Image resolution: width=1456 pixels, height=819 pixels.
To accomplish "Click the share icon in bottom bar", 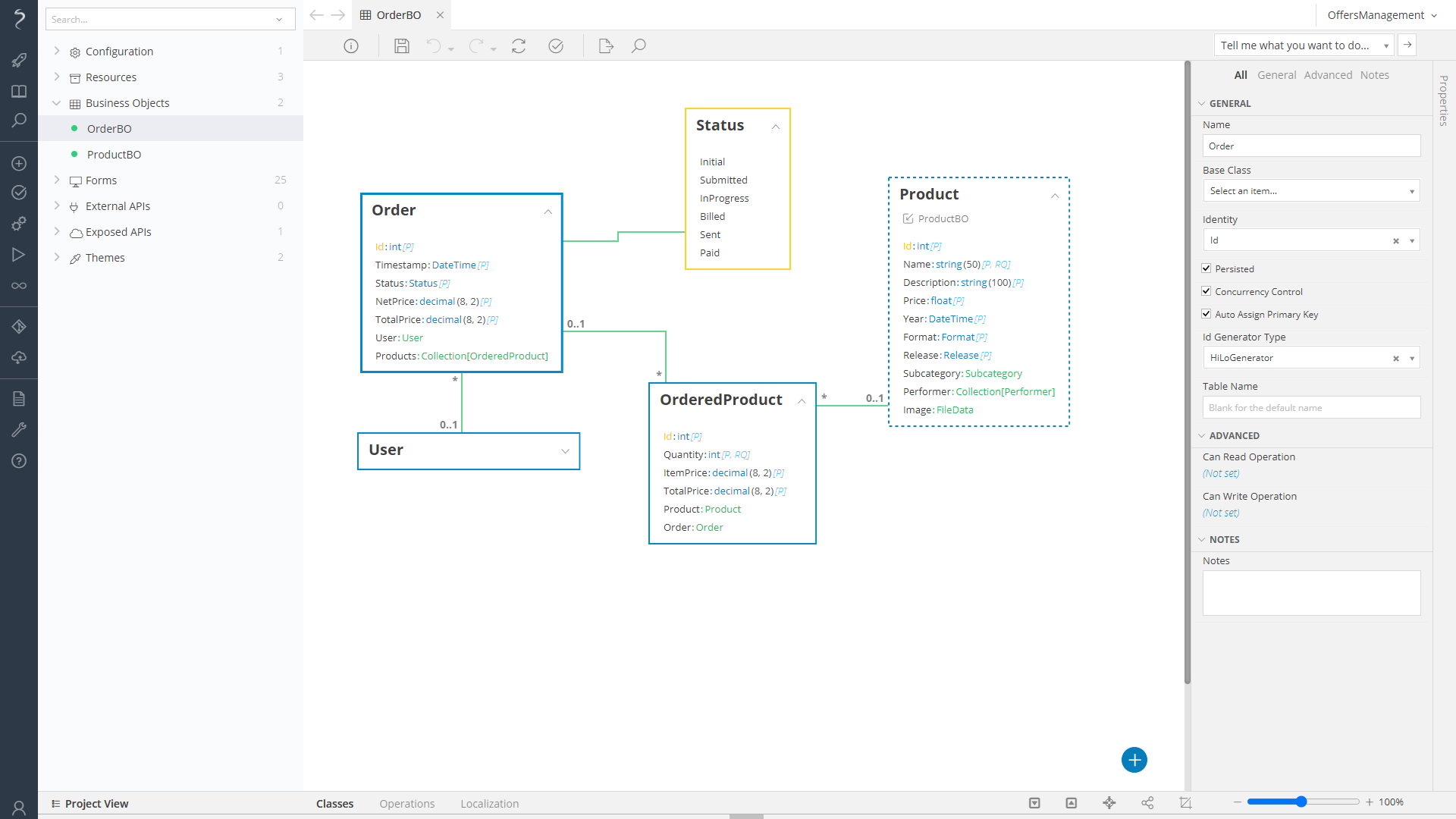I will [x=1147, y=802].
